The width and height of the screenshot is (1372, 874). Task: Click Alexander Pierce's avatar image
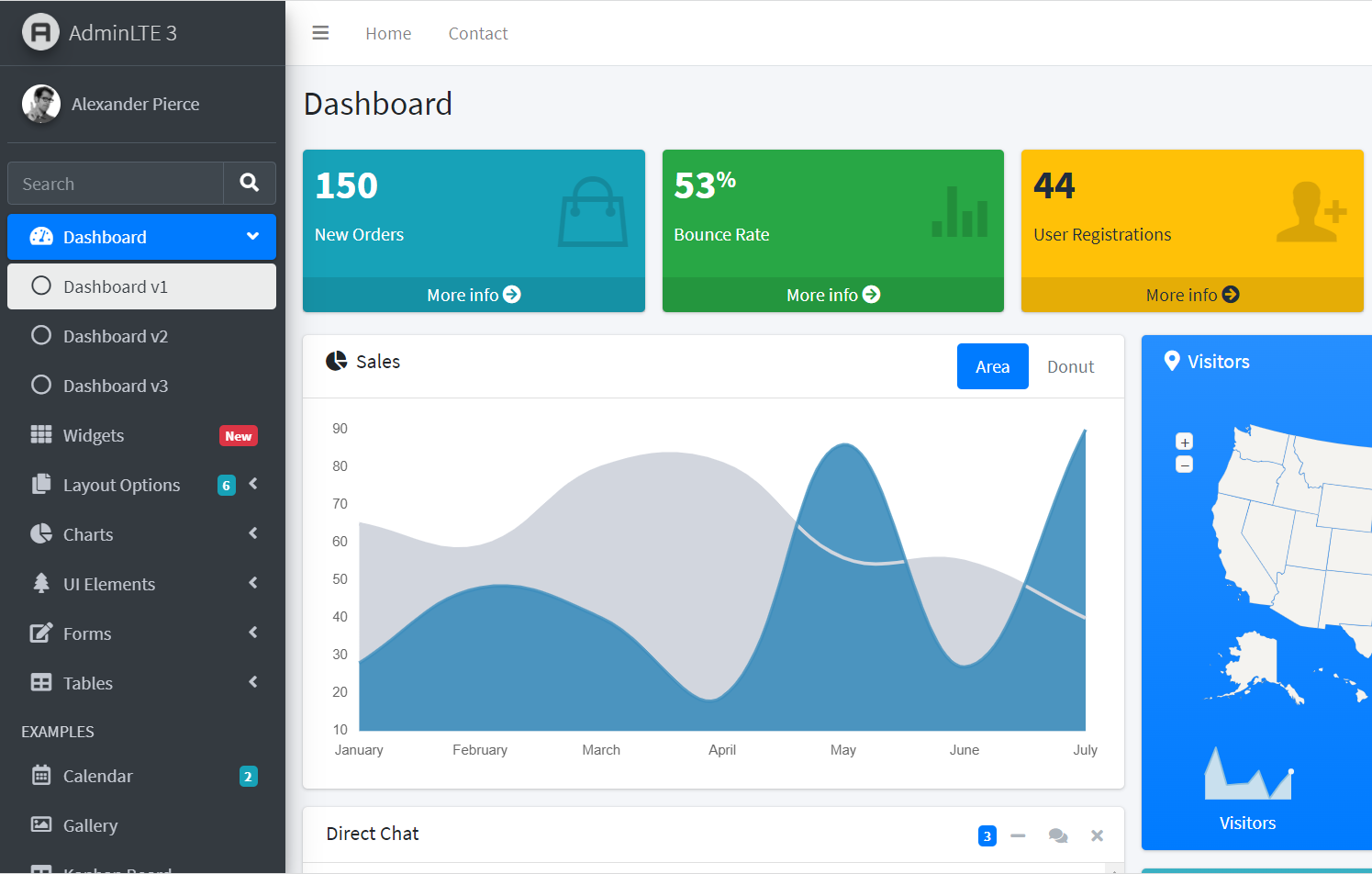click(x=41, y=104)
